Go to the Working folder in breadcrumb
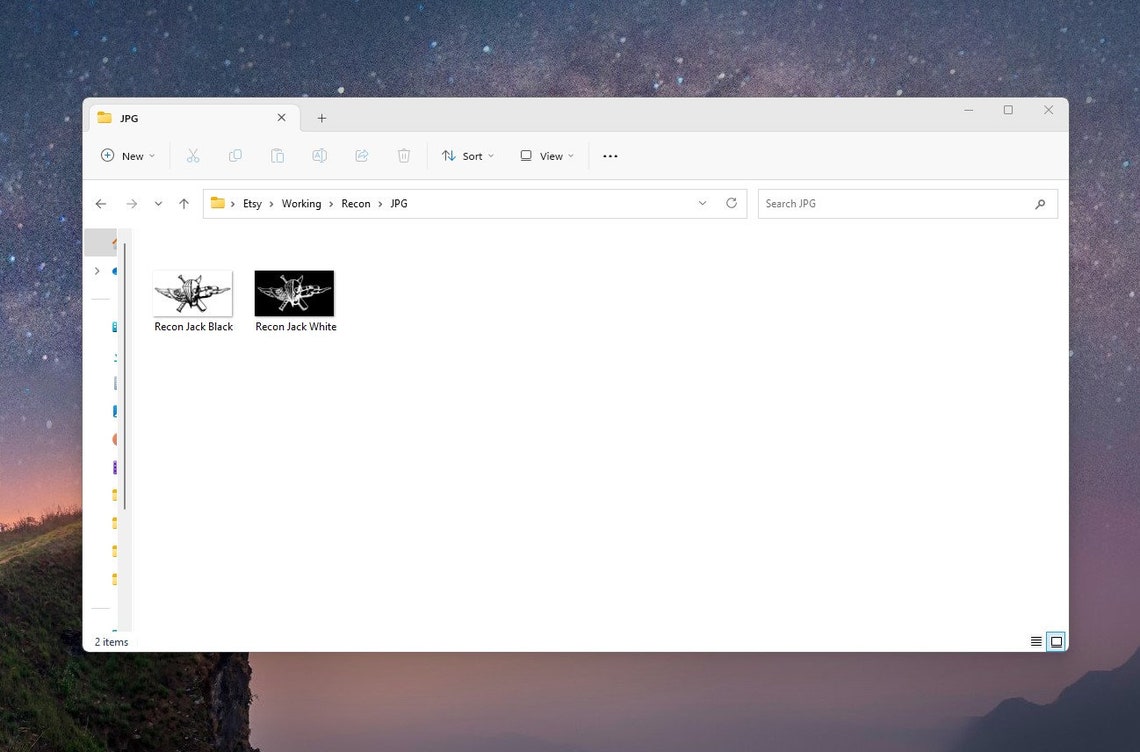1140x752 pixels. pyautogui.click(x=301, y=204)
